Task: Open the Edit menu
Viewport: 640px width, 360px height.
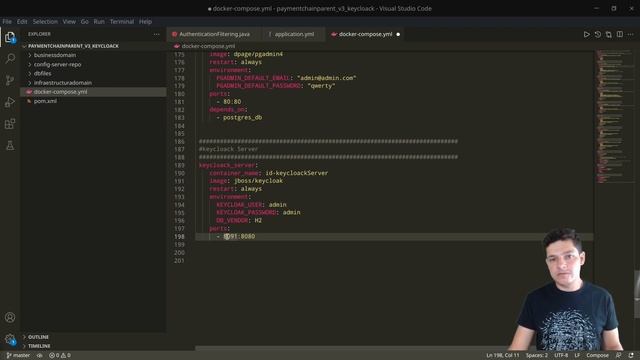Action: pyautogui.click(x=22, y=22)
